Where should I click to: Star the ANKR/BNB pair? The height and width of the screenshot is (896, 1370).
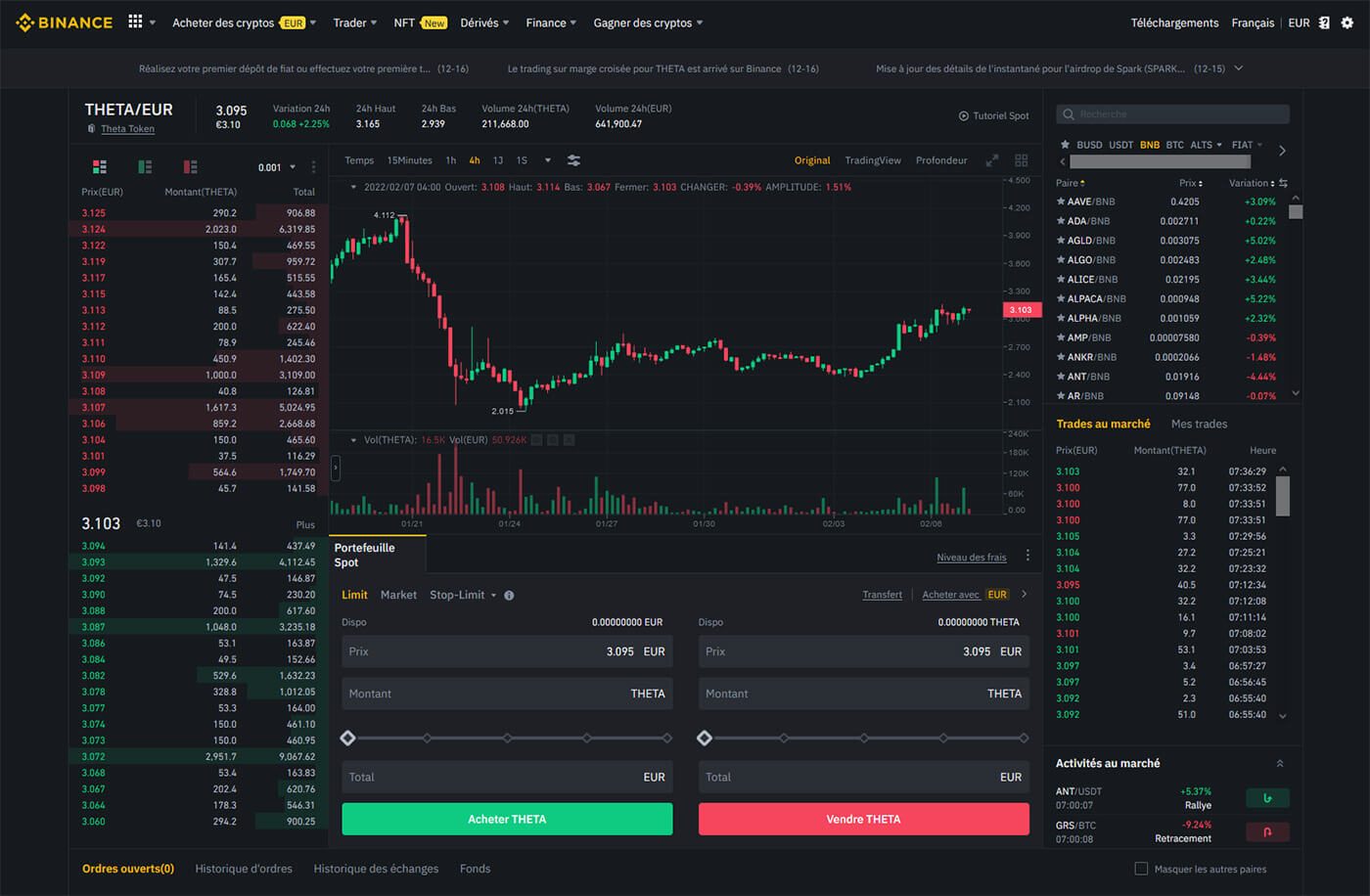pos(1061,357)
